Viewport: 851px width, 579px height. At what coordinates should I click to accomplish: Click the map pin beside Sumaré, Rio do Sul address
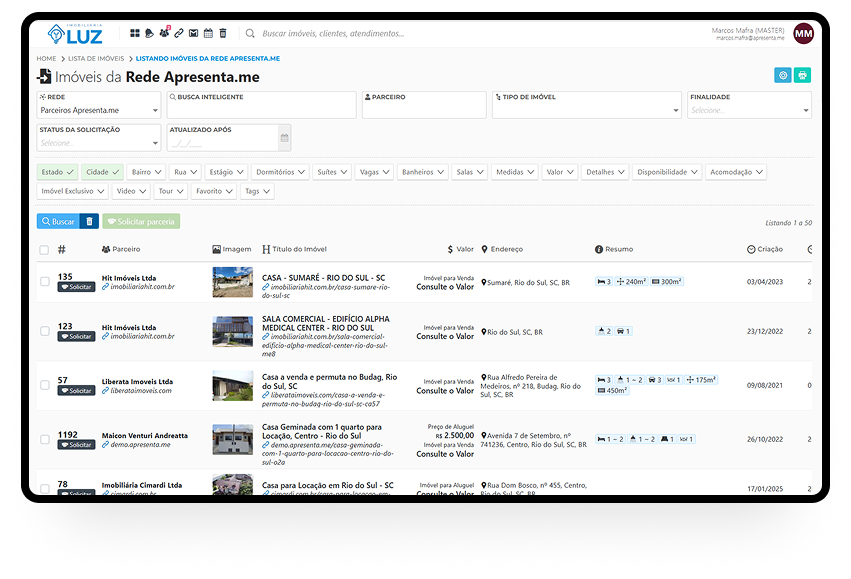(484, 282)
